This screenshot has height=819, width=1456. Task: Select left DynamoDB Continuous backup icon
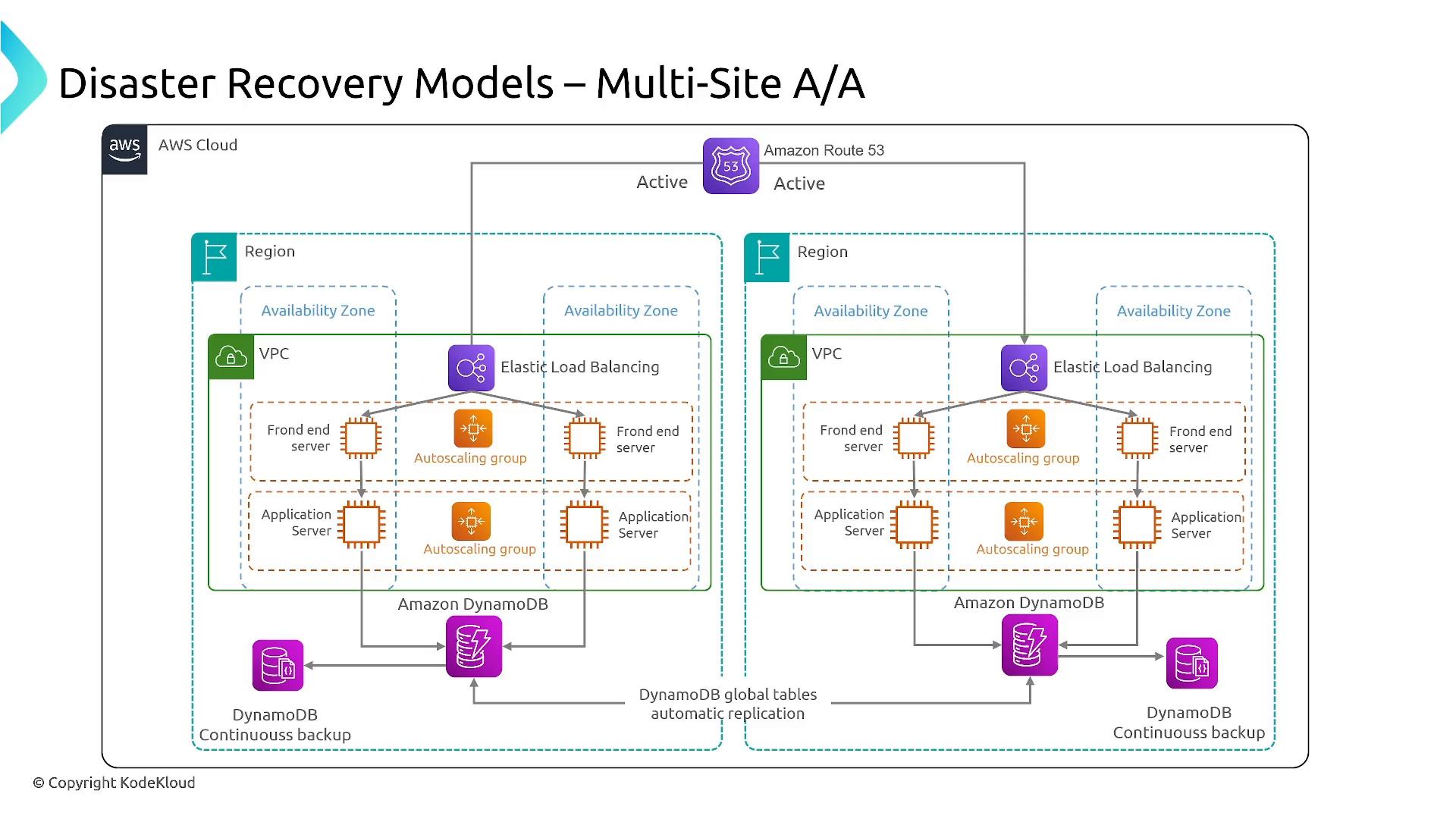(x=278, y=665)
